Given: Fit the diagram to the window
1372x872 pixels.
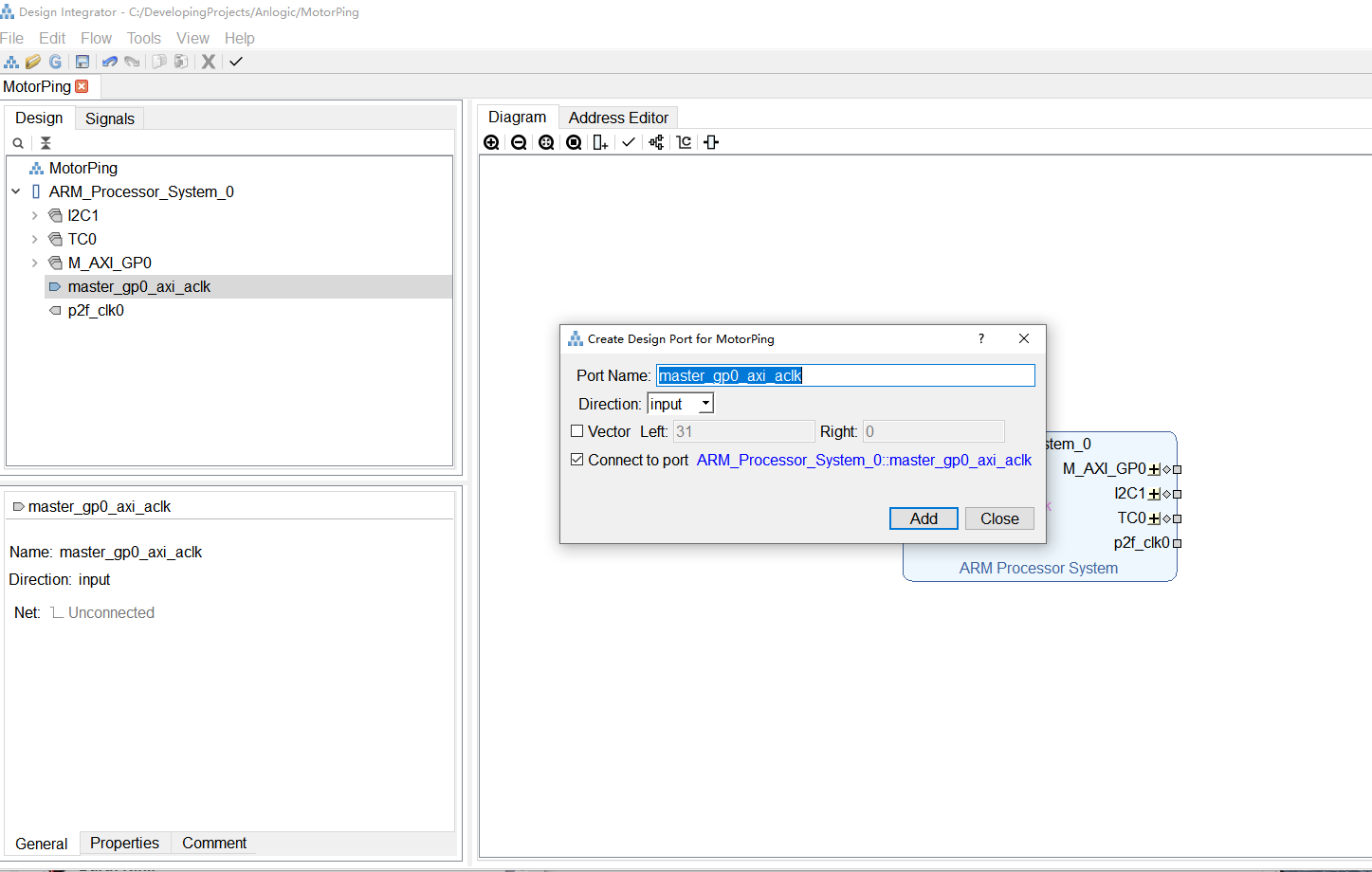Looking at the screenshot, I should tap(546, 142).
